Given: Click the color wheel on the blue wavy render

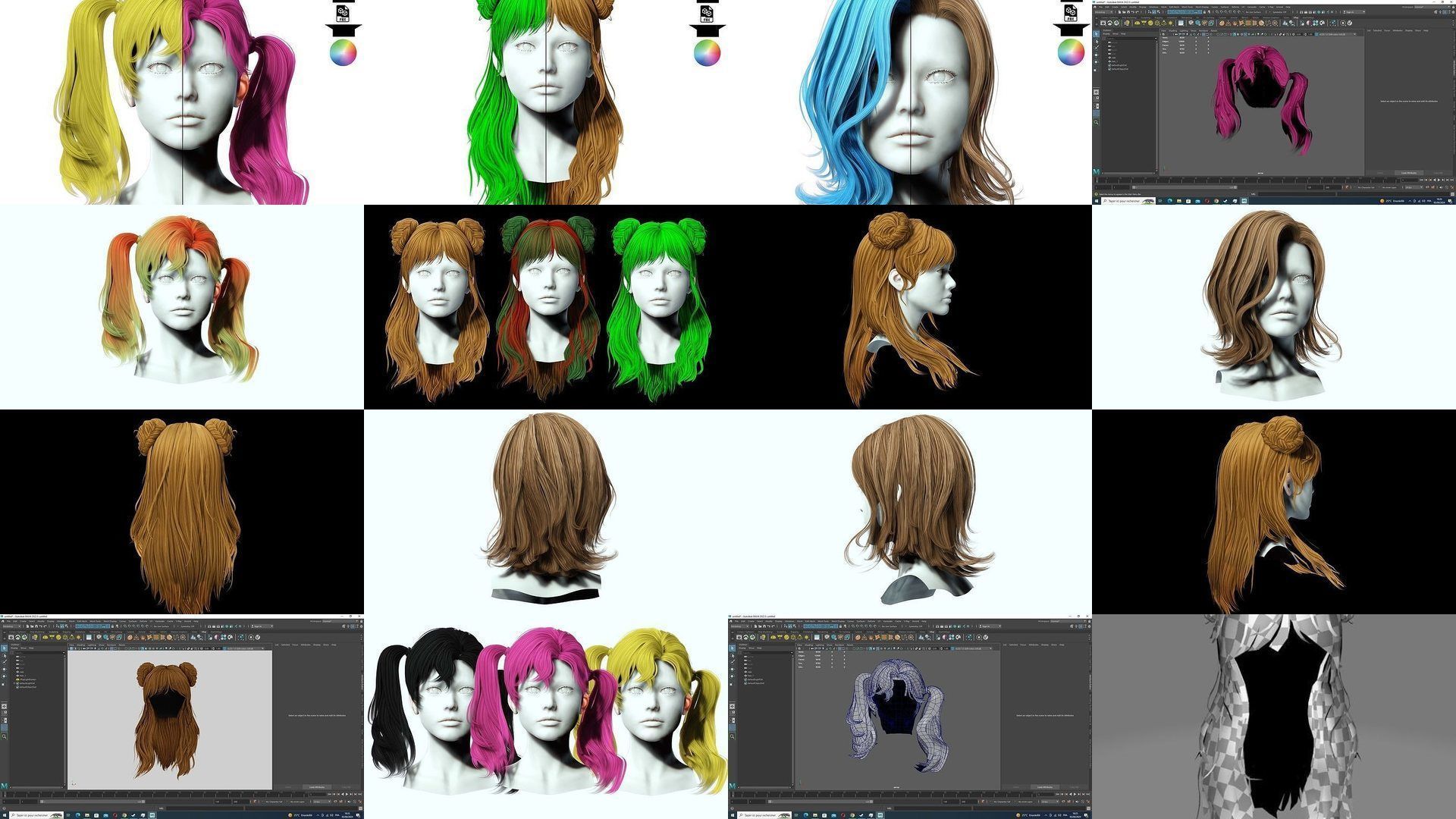Looking at the screenshot, I should [1071, 52].
